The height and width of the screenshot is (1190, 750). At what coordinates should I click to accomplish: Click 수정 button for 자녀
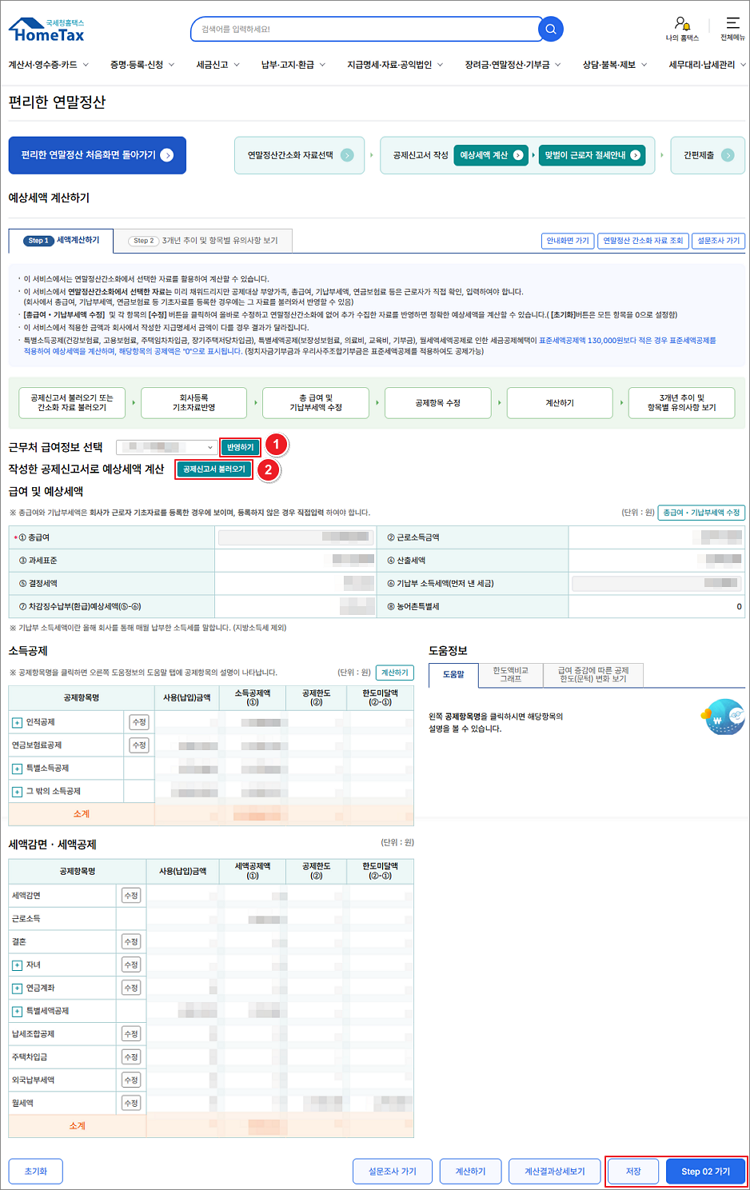tap(131, 965)
